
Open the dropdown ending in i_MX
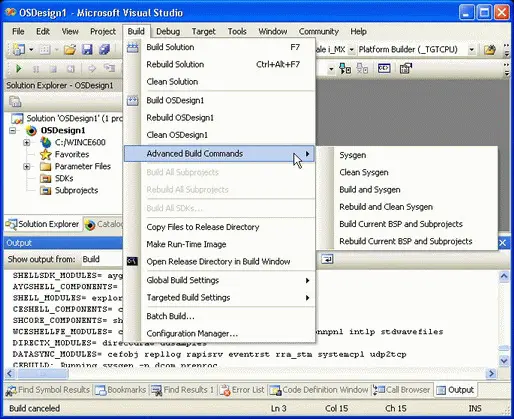[x=351, y=50]
